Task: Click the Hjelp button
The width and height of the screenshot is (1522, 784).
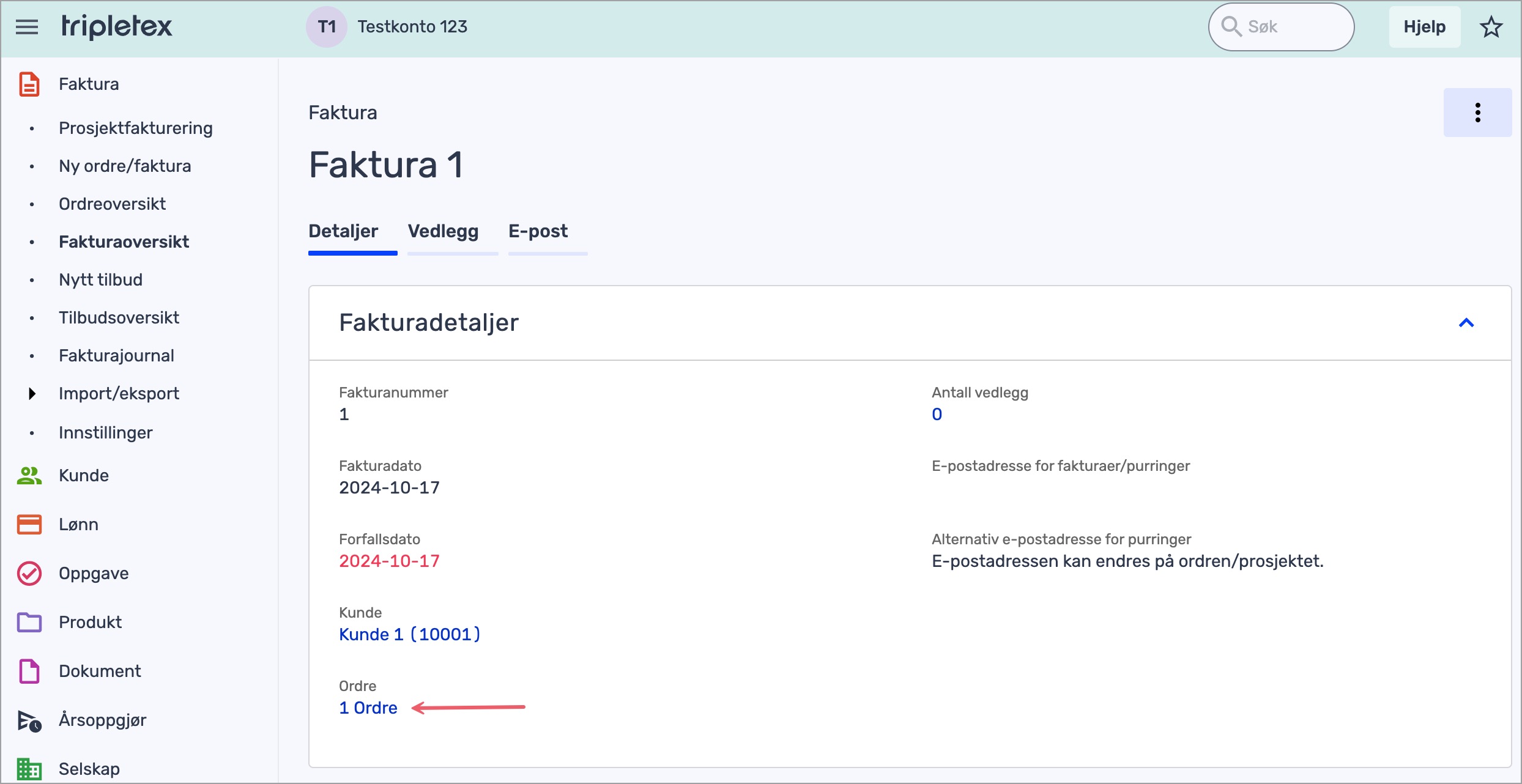Action: click(x=1424, y=27)
